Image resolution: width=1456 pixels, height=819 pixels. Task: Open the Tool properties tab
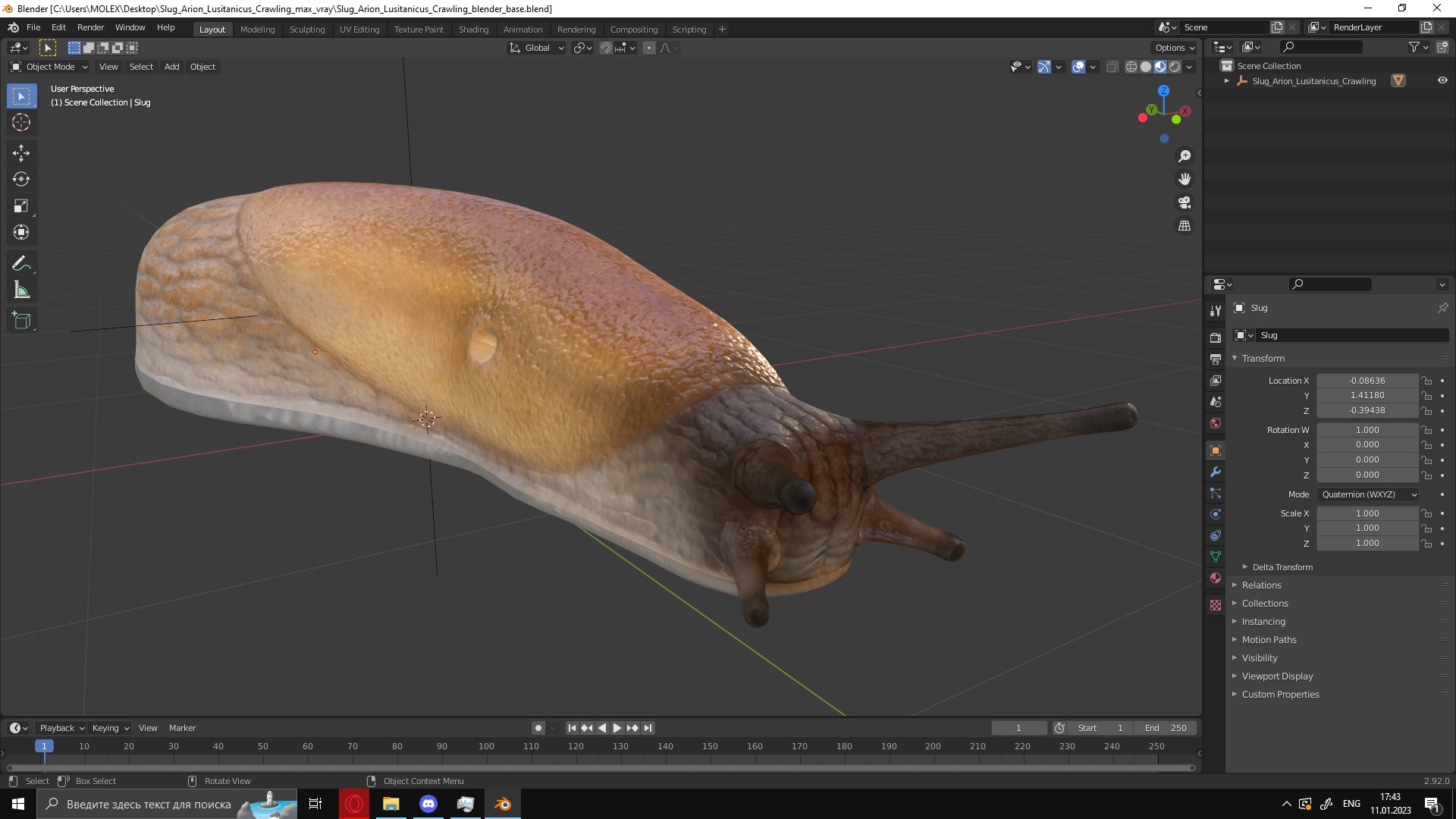(x=1216, y=311)
